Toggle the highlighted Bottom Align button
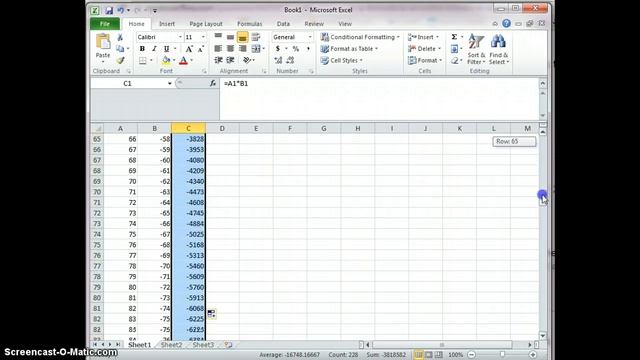640x360 pixels. (x=242, y=37)
